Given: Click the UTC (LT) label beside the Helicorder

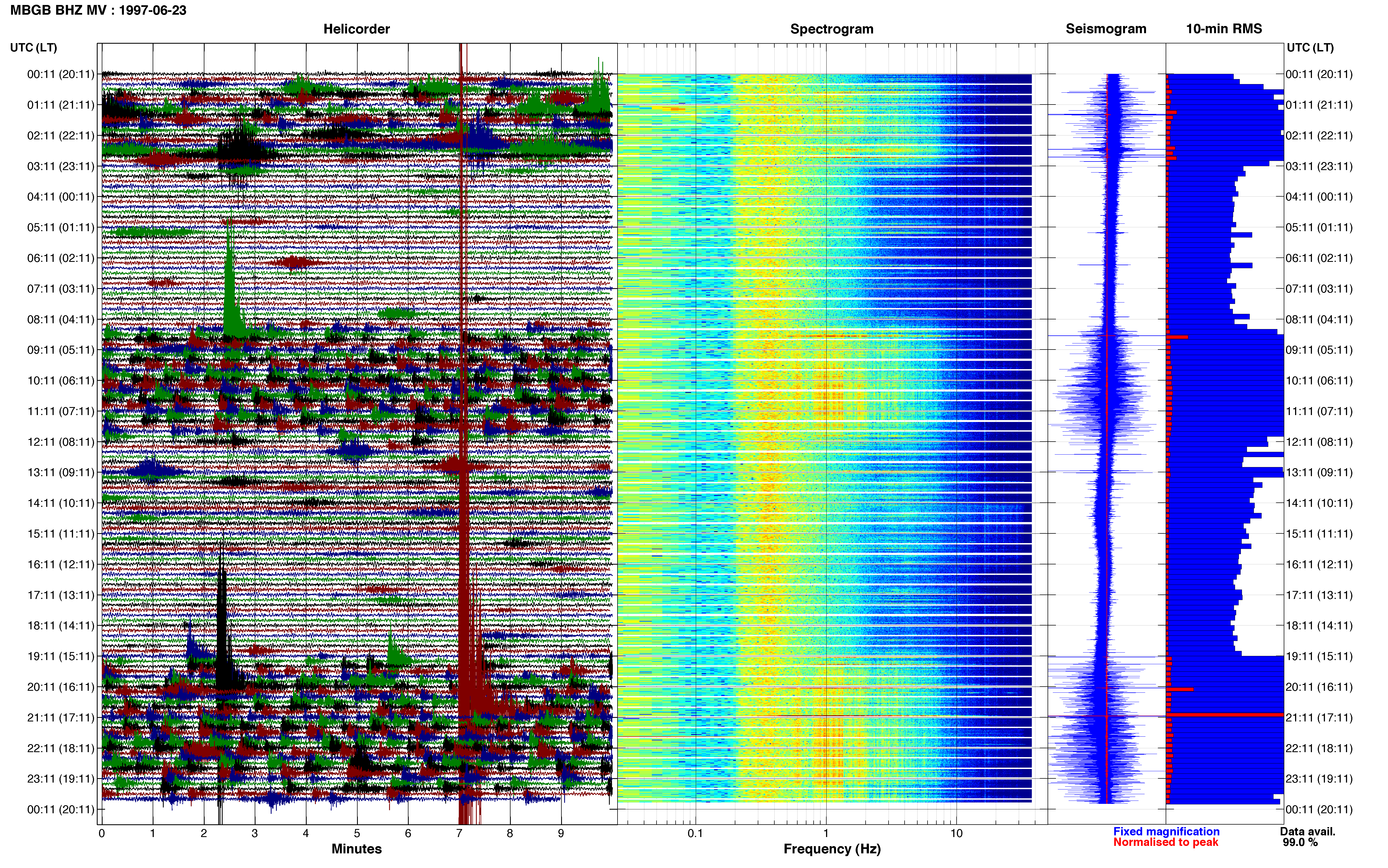Looking at the screenshot, I should pos(33,47).
